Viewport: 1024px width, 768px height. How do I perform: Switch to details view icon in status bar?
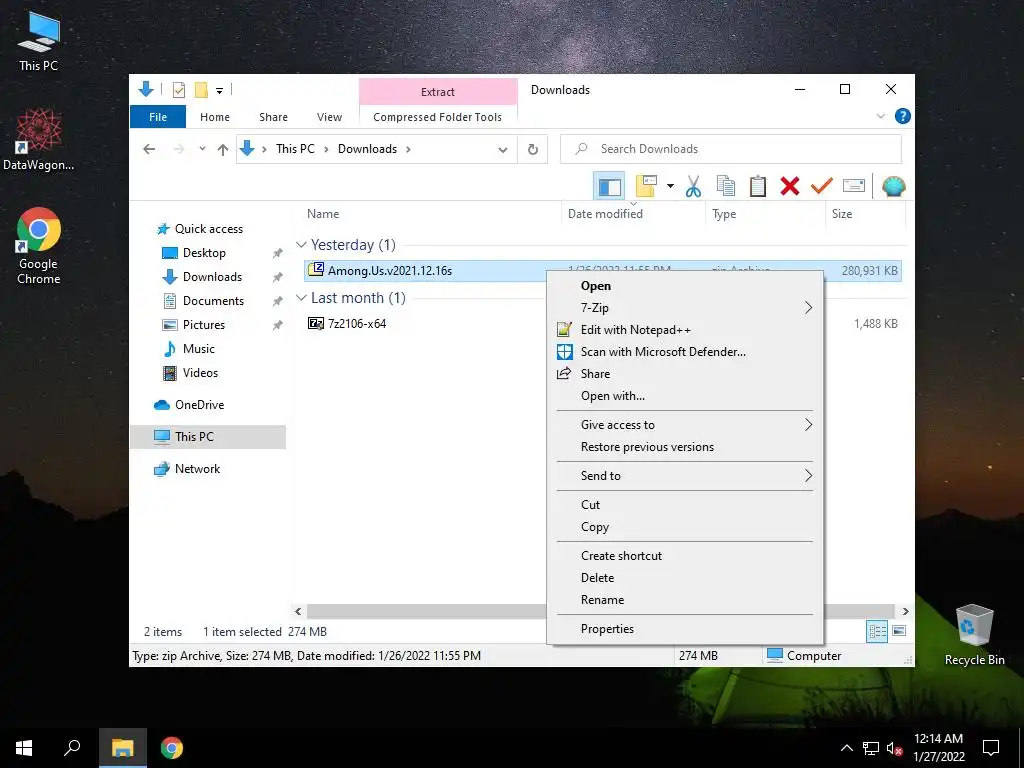point(877,631)
